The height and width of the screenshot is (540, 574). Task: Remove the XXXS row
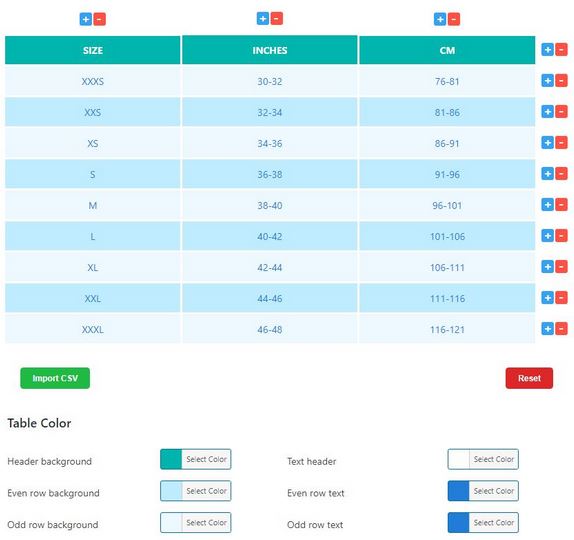[561, 81]
